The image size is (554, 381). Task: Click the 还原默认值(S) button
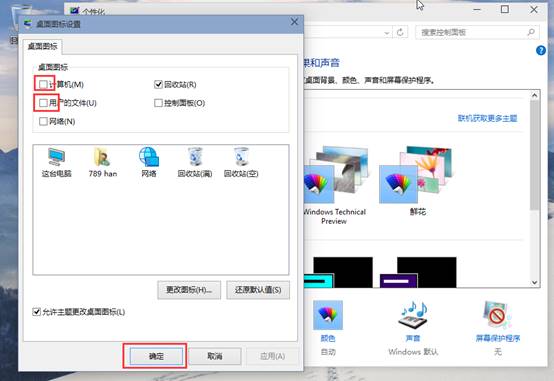click(258, 290)
